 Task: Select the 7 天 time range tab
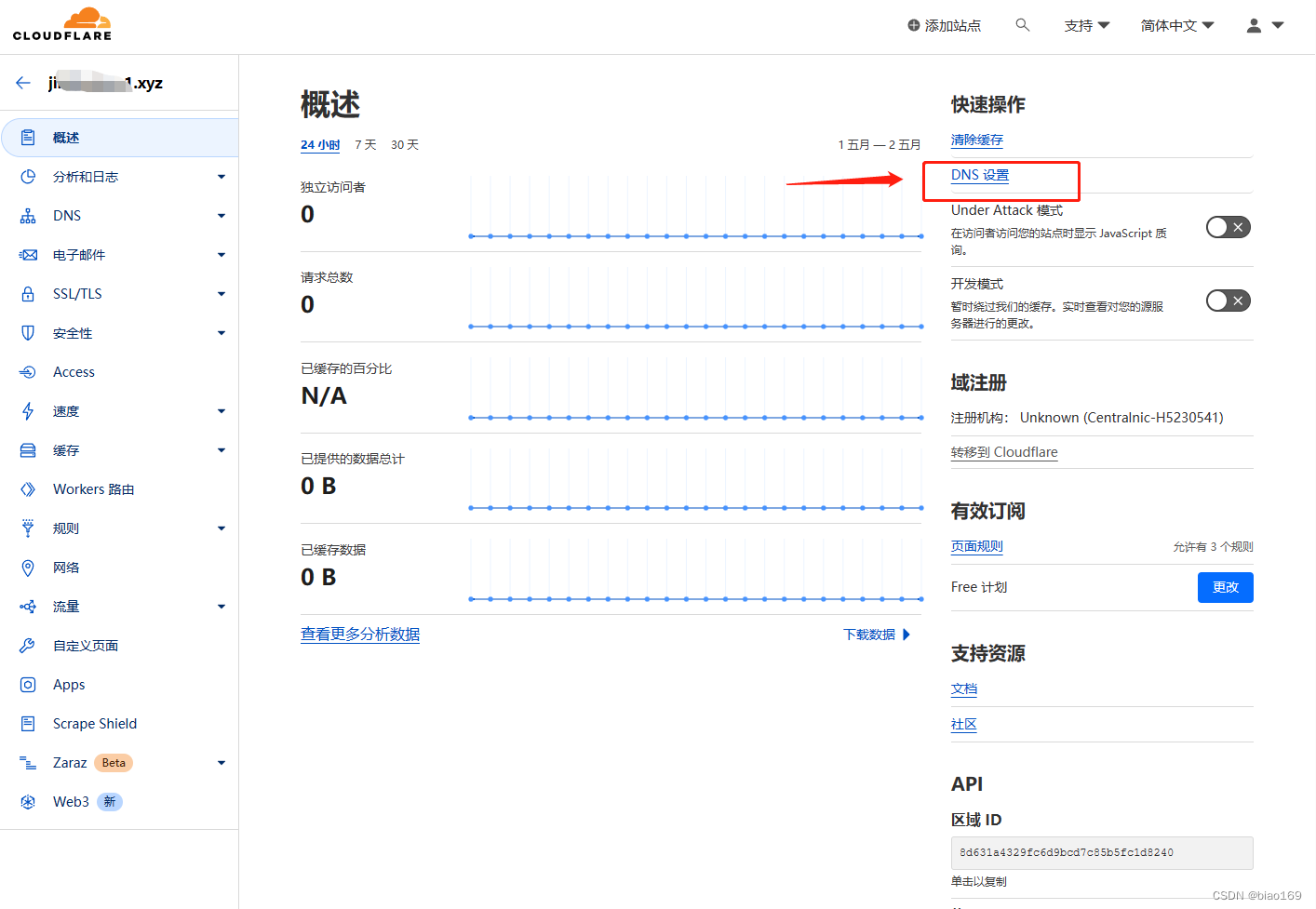pos(365,145)
